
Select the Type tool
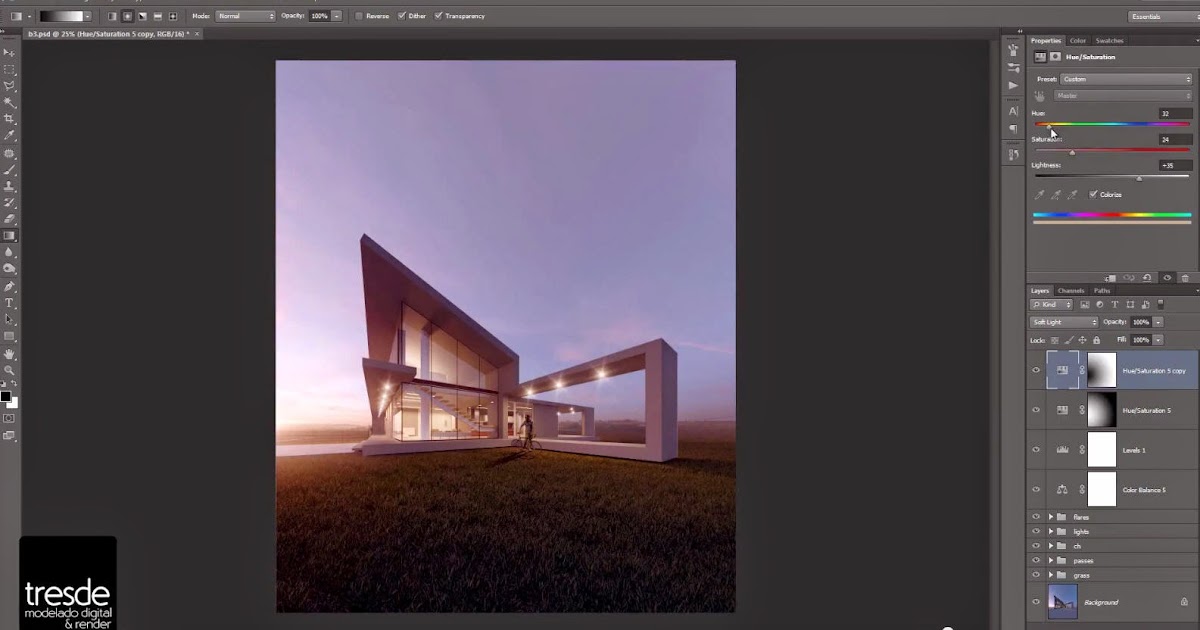(x=9, y=303)
